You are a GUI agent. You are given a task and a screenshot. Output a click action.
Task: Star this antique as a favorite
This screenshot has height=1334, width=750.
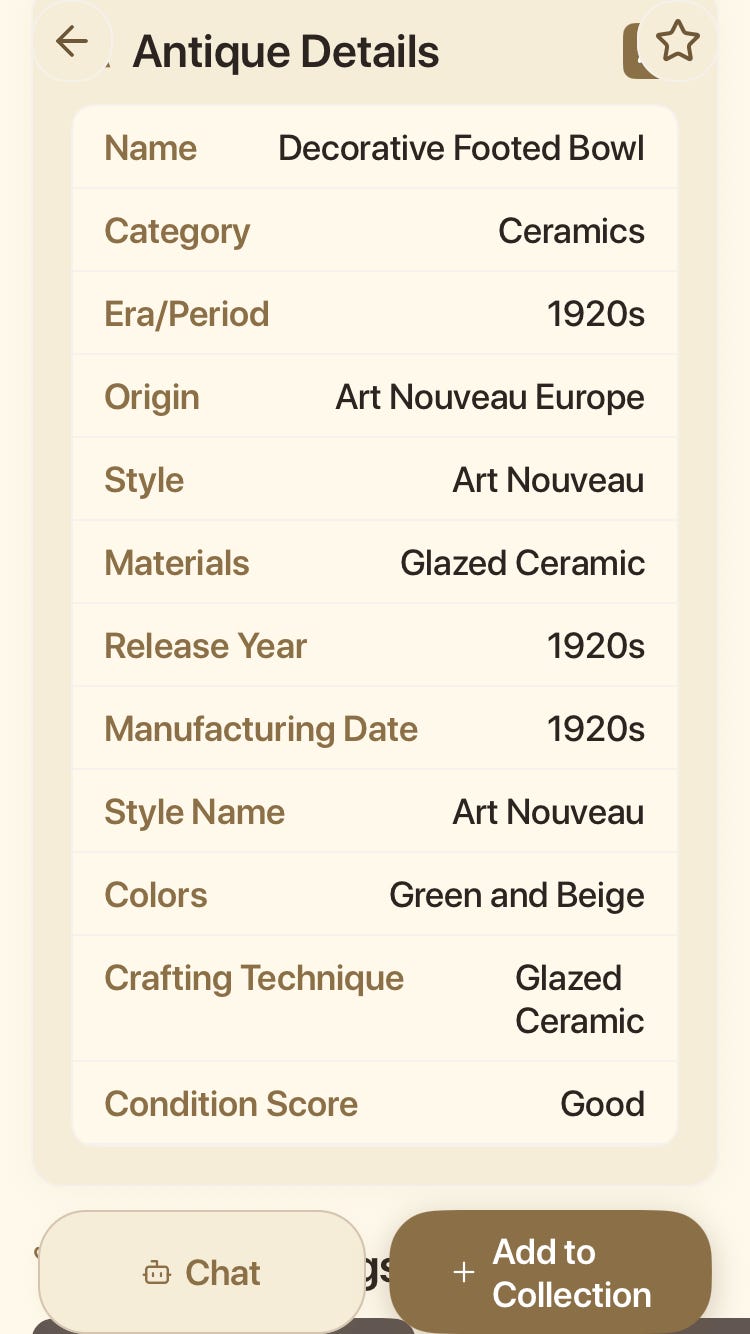coord(678,41)
